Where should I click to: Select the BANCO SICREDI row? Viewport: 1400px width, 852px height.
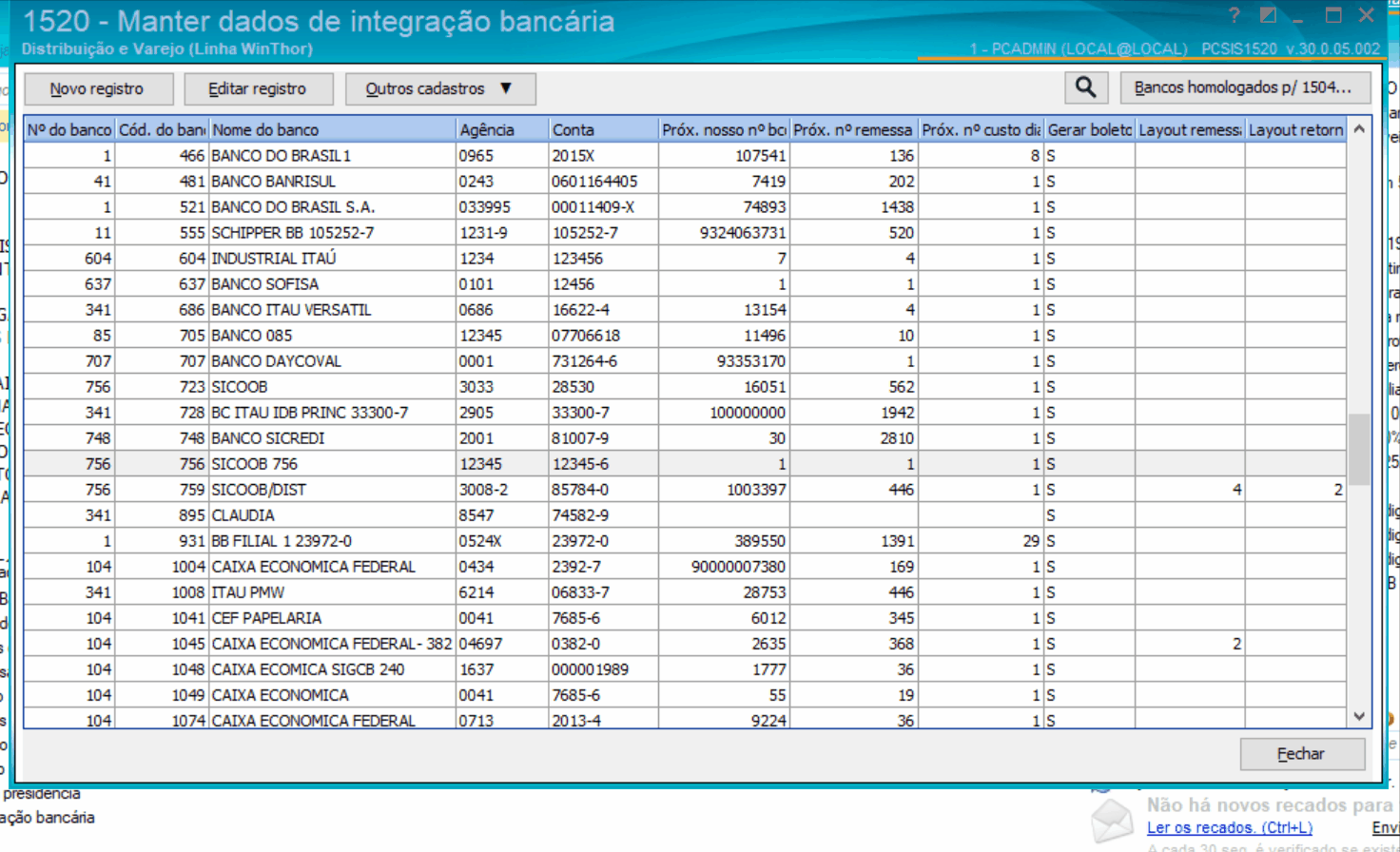click(x=380, y=438)
